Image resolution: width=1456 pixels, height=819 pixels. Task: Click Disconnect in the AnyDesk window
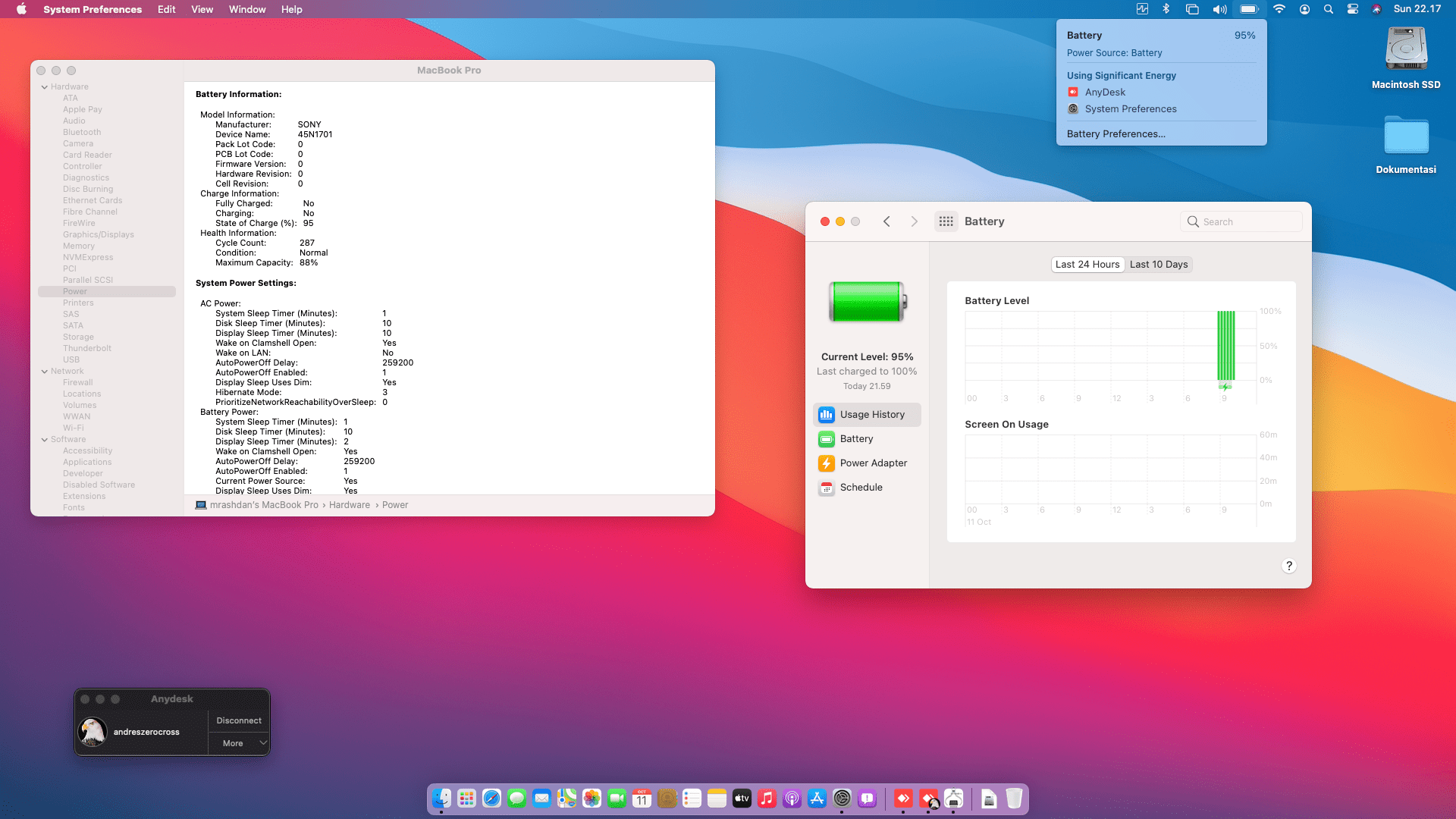tap(238, 720)
